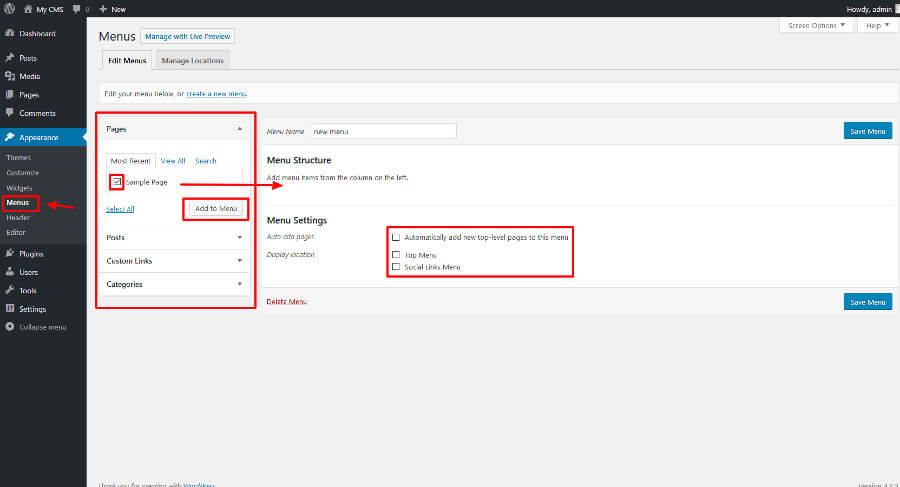Click the Delete Menu link
900x487 pixels.
pos(286,302)
